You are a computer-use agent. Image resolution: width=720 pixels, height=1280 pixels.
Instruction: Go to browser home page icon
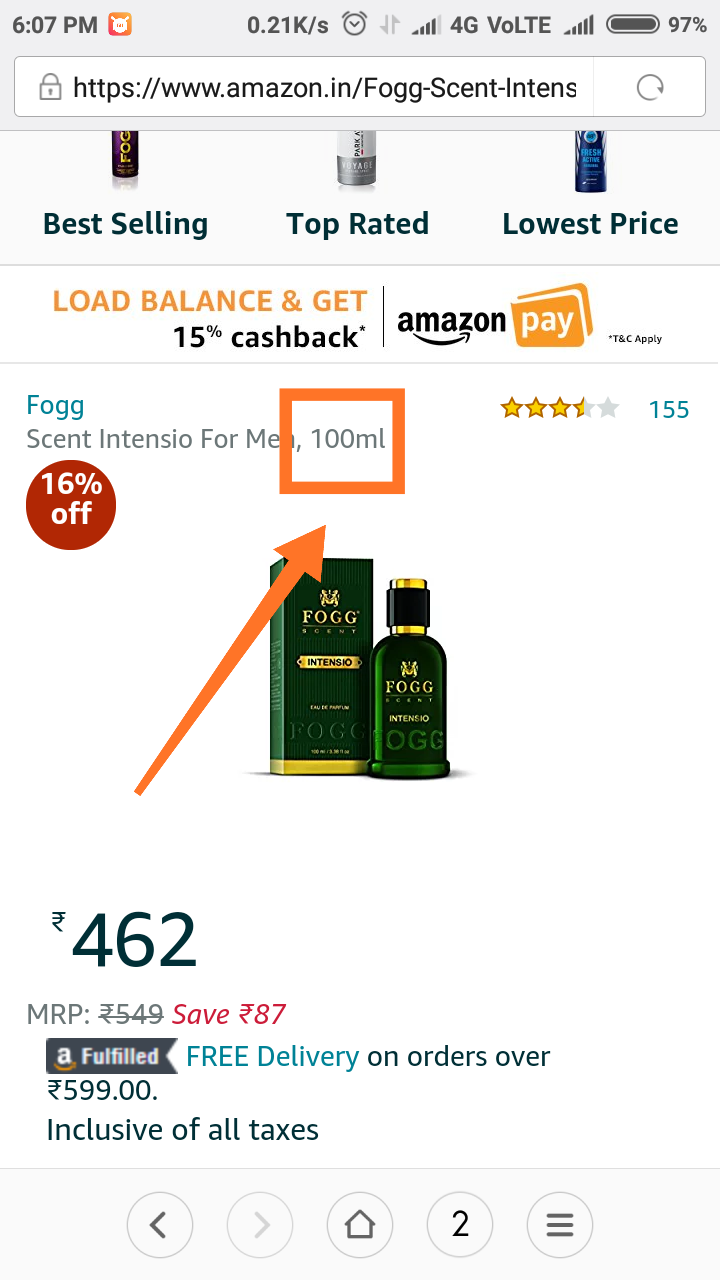pyautogui.click(x=359, y=1224)
